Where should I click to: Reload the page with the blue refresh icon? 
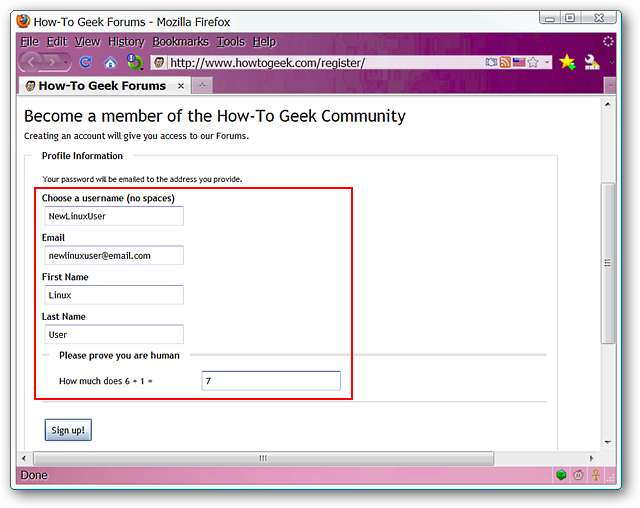pos(86,62)
